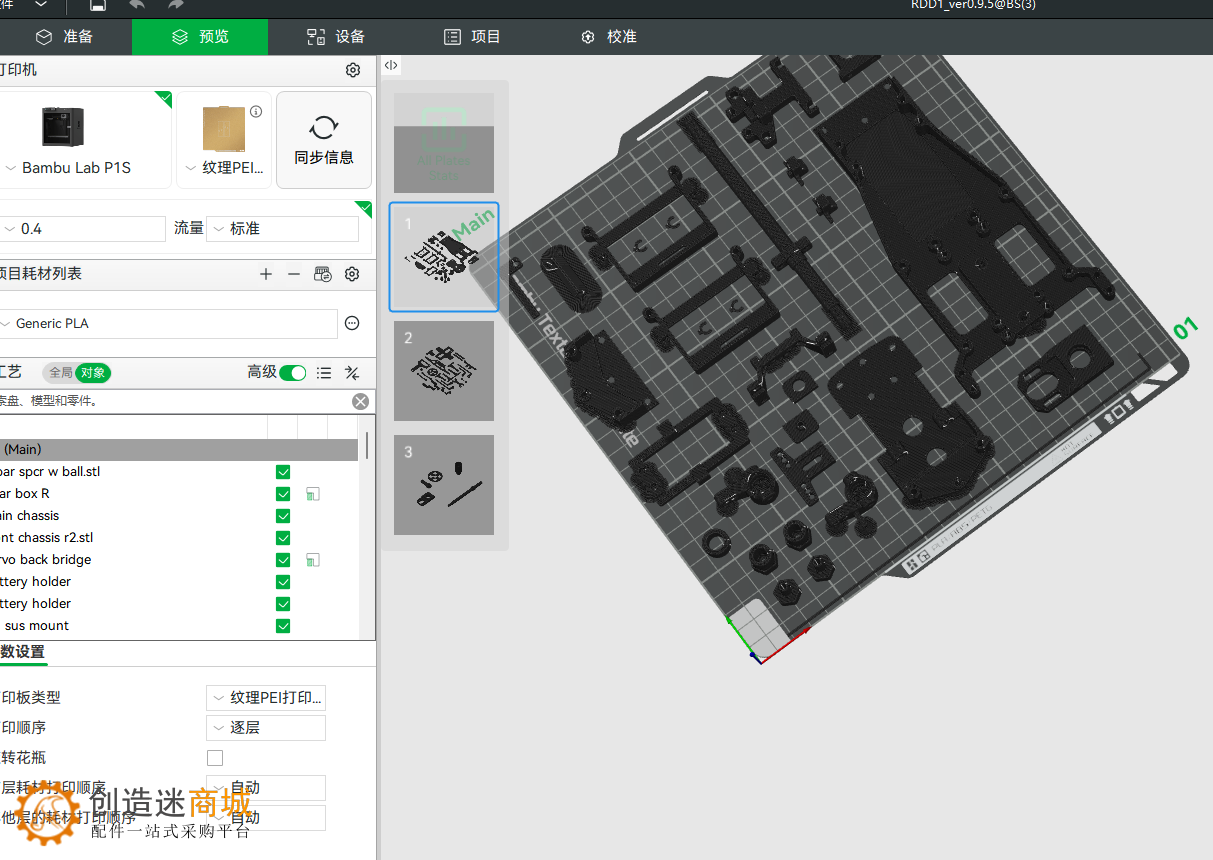Click the undo arrow icon
The height and width of the screenshot is (860, 1213).
(x=136, y=5)
